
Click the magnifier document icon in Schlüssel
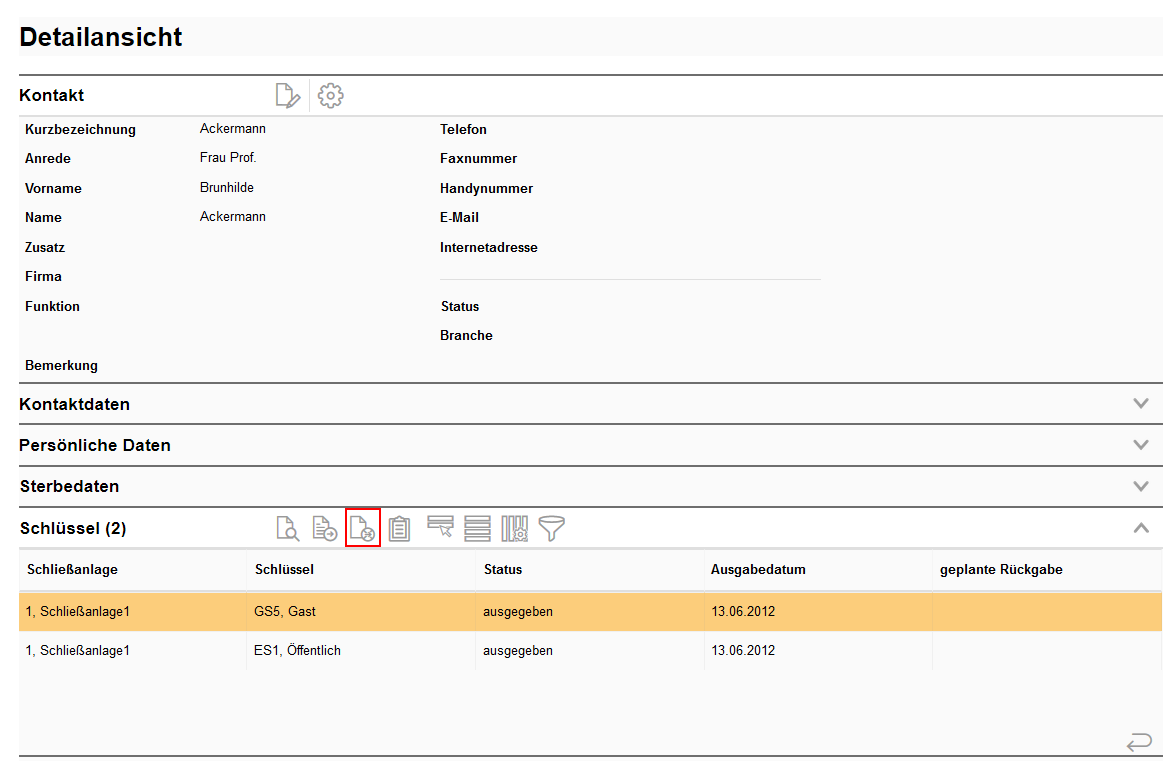click(287, 528)
